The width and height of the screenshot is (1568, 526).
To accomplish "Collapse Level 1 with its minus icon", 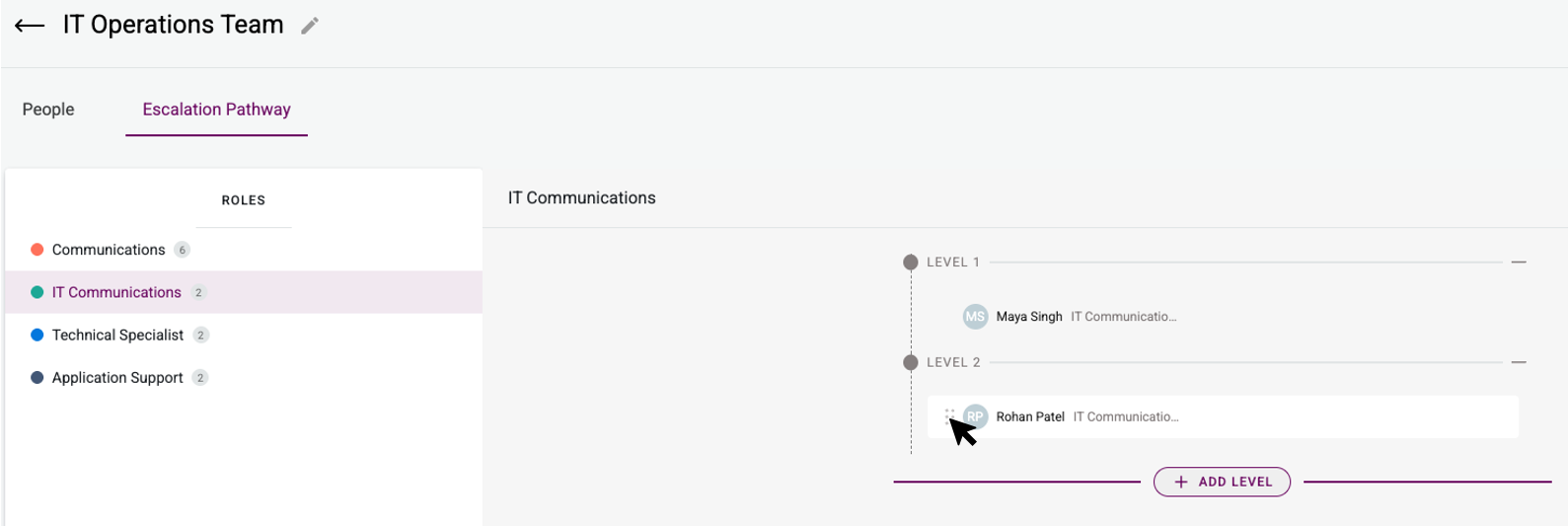I will (1519, 263).
